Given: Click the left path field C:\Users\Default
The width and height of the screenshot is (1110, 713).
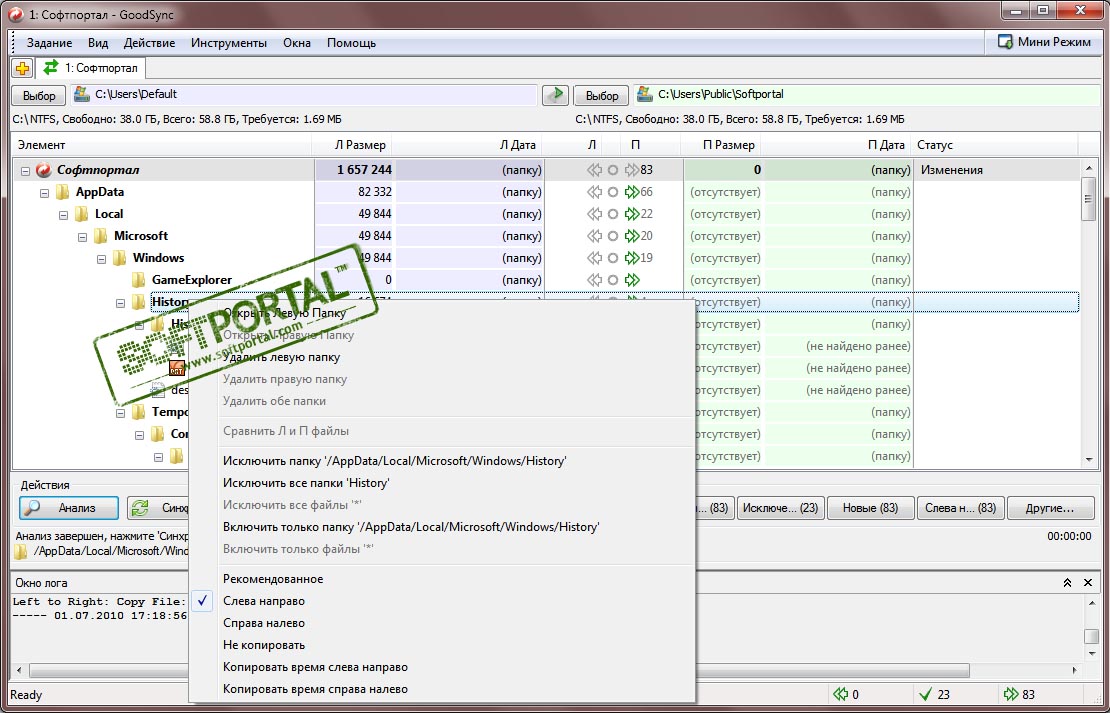Looking at the screenshot, I should pos(304,95).
